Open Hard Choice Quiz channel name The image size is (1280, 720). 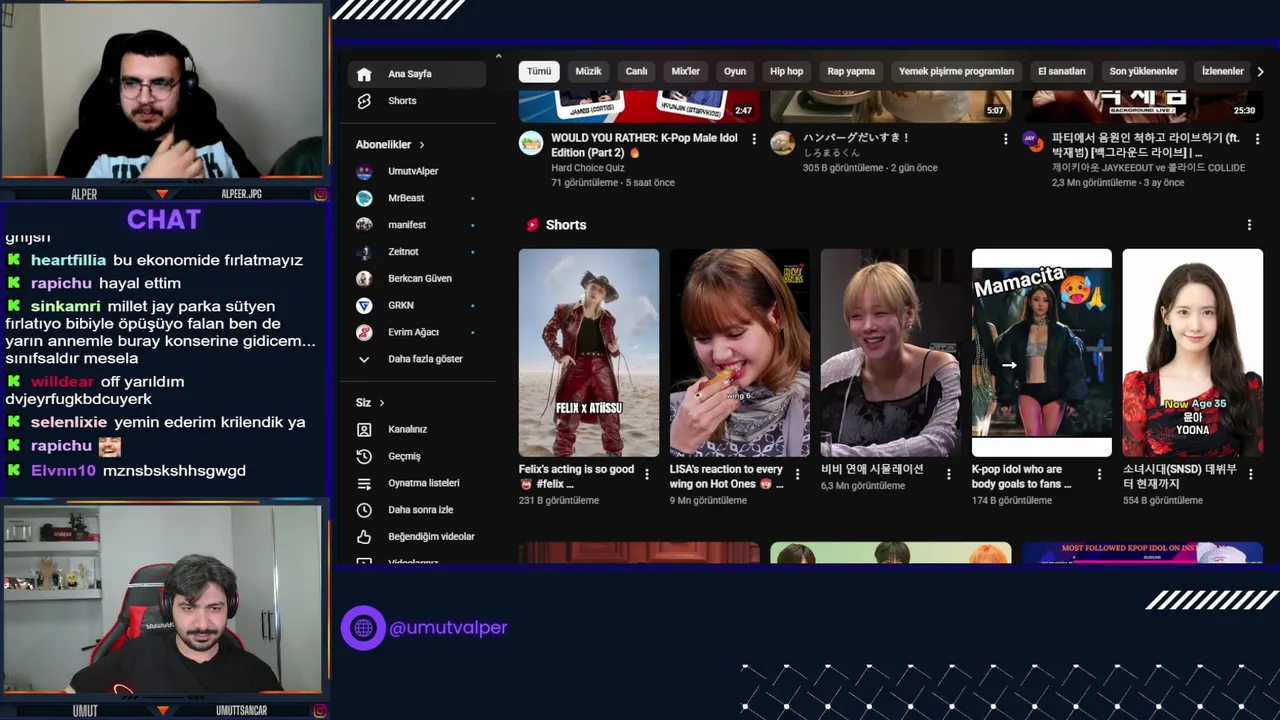click(x=587, y=168)
